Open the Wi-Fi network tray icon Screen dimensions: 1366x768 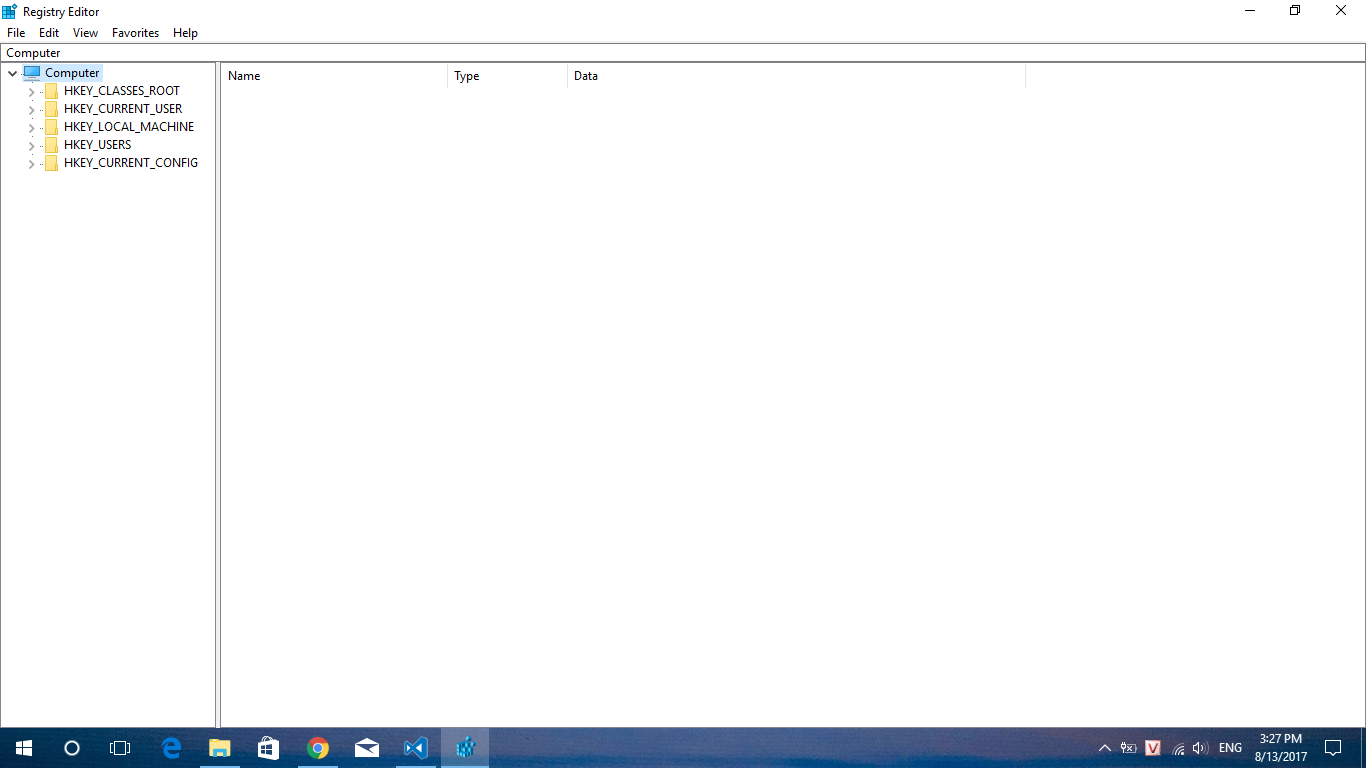pos(1178,748)
